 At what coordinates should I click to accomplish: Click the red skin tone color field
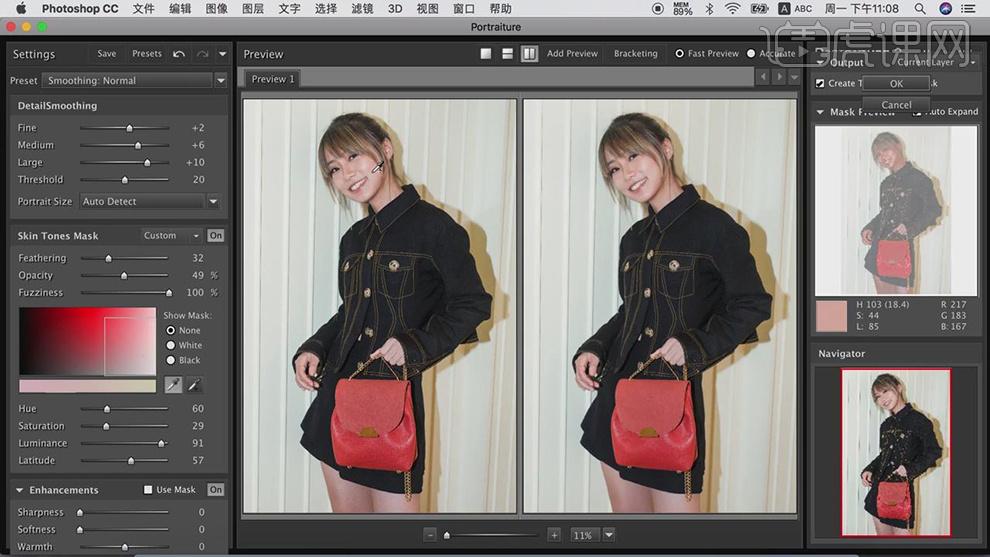point(88,342)
